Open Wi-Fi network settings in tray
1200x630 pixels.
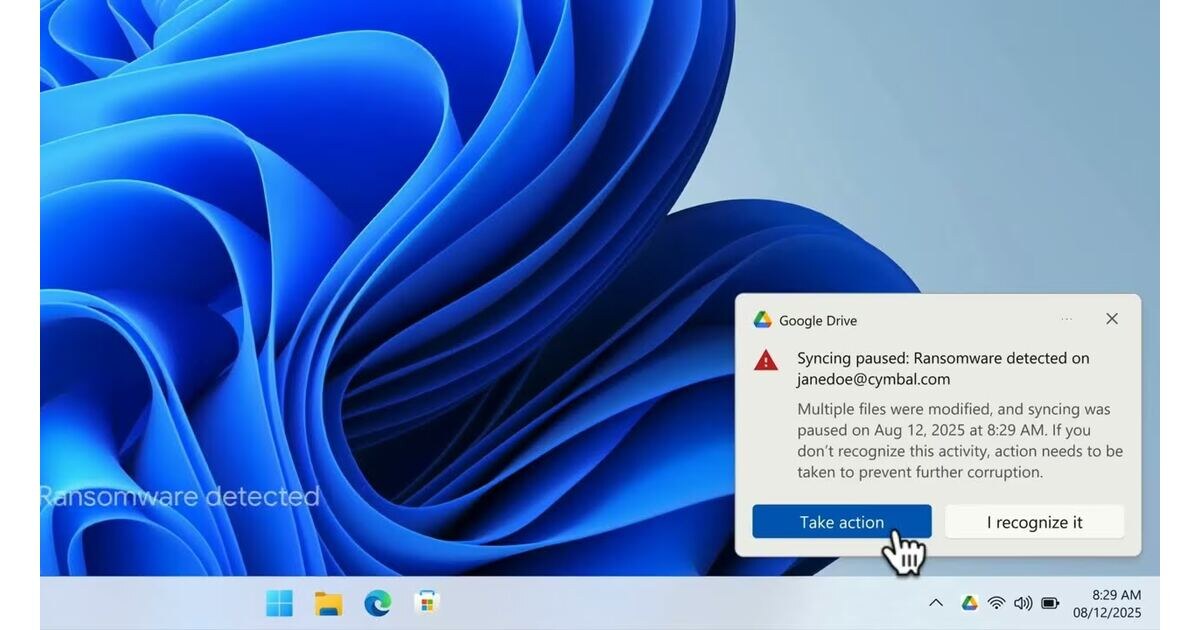(996, 603)
